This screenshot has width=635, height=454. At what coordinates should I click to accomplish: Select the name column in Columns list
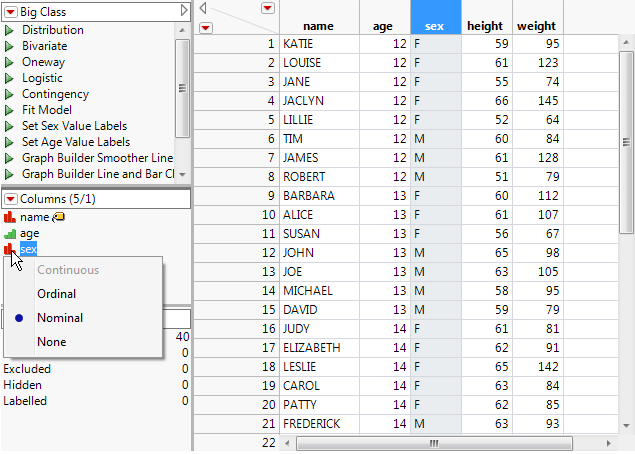tap(34, 217)
